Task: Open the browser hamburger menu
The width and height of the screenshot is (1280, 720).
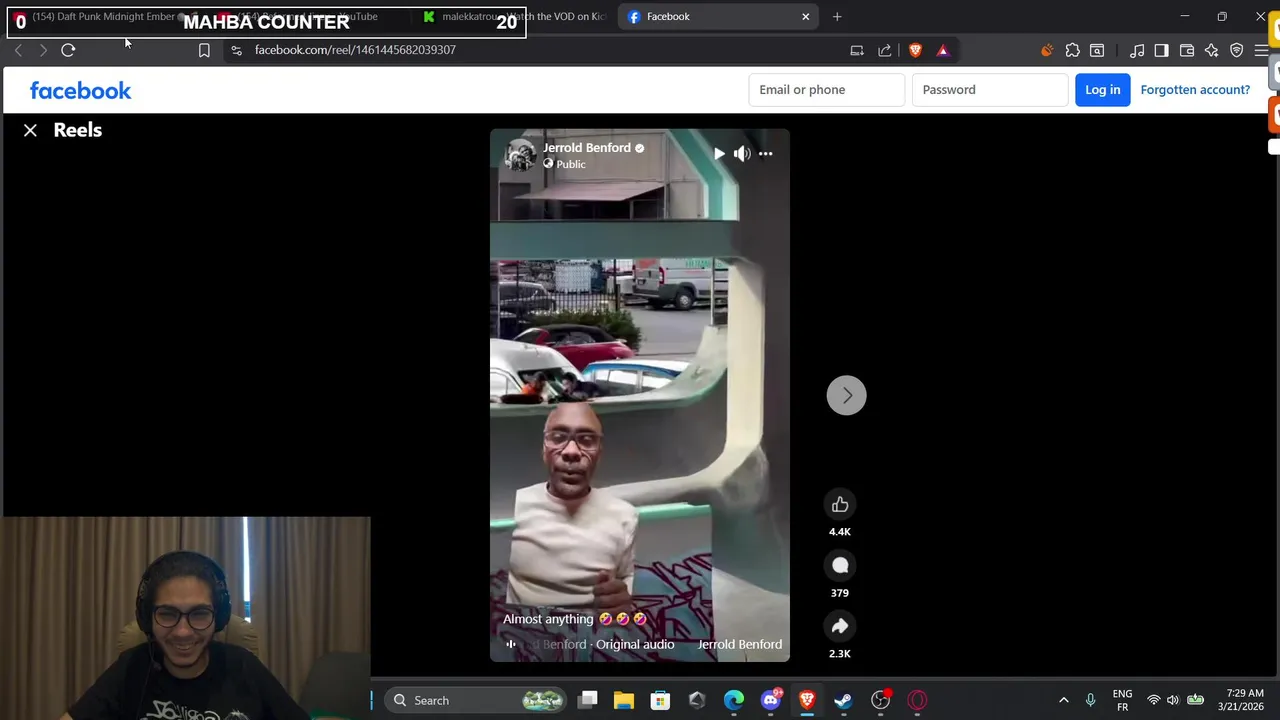Action: coord(1261,50)
